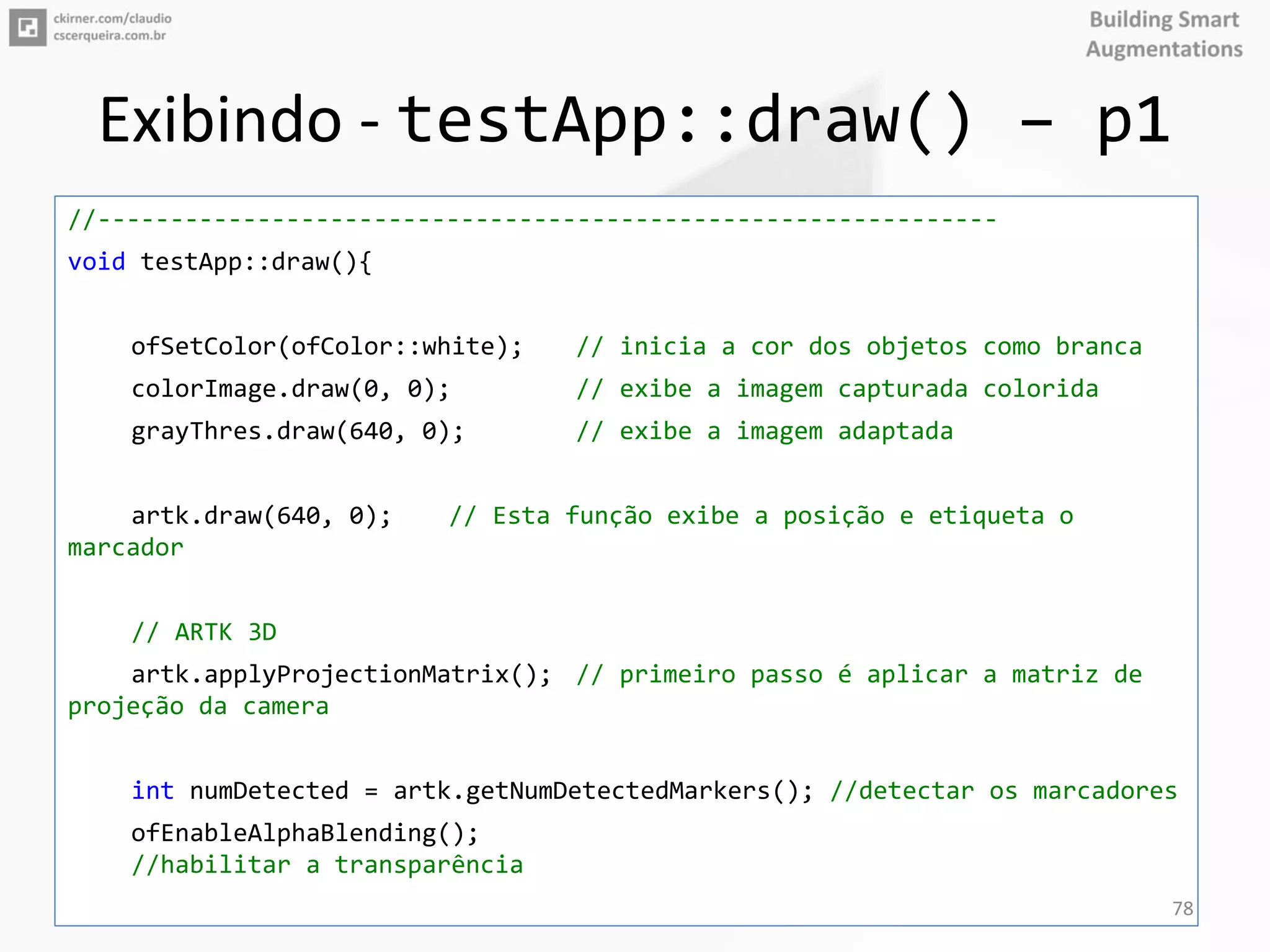1270x952 pixels.
Task: Click the code 'ofSetColor(ofColor::white);'
Action: click(x=327, y=346)
